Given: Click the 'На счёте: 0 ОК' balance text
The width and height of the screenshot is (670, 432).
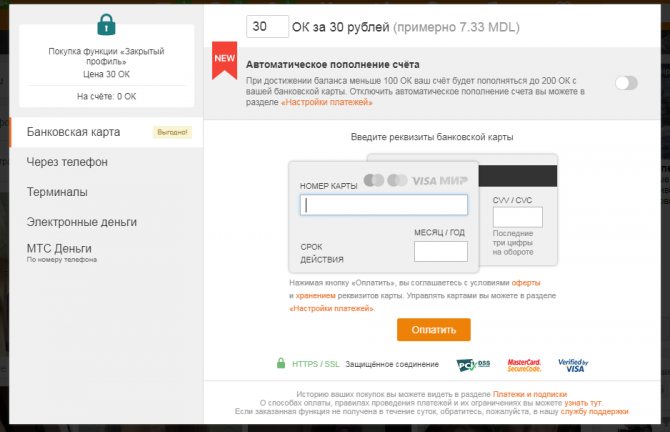Looking at the screenshot, I should point(106,97).
